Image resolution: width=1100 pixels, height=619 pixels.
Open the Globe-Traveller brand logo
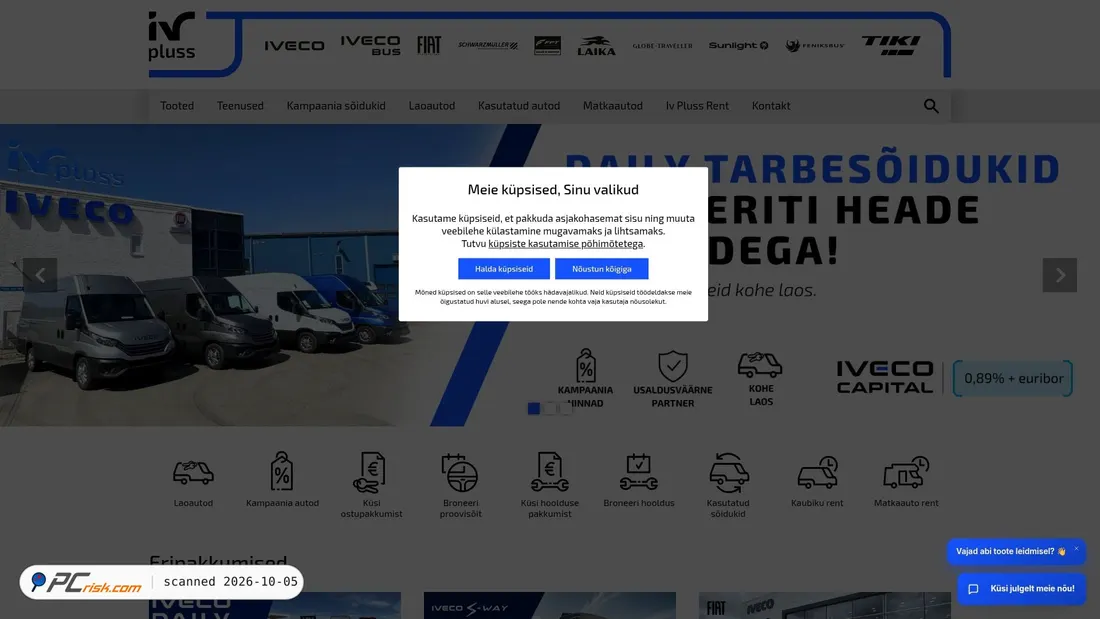click(662, 46)
